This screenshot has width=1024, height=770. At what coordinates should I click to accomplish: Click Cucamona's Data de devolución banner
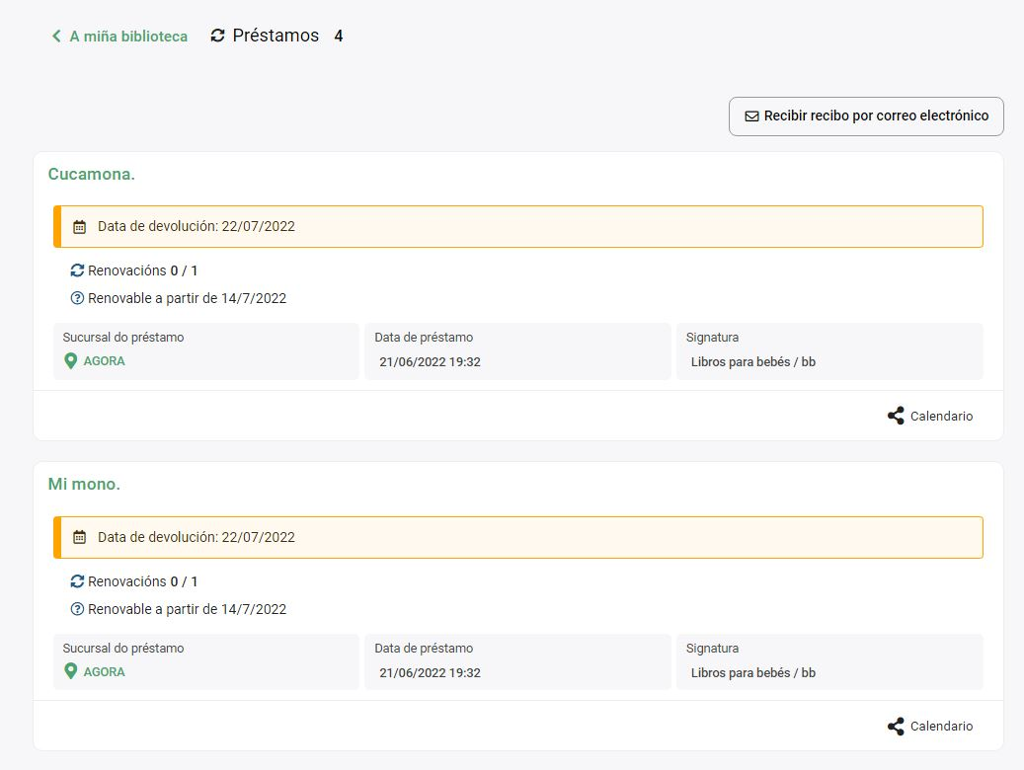(x=518, y=227)
